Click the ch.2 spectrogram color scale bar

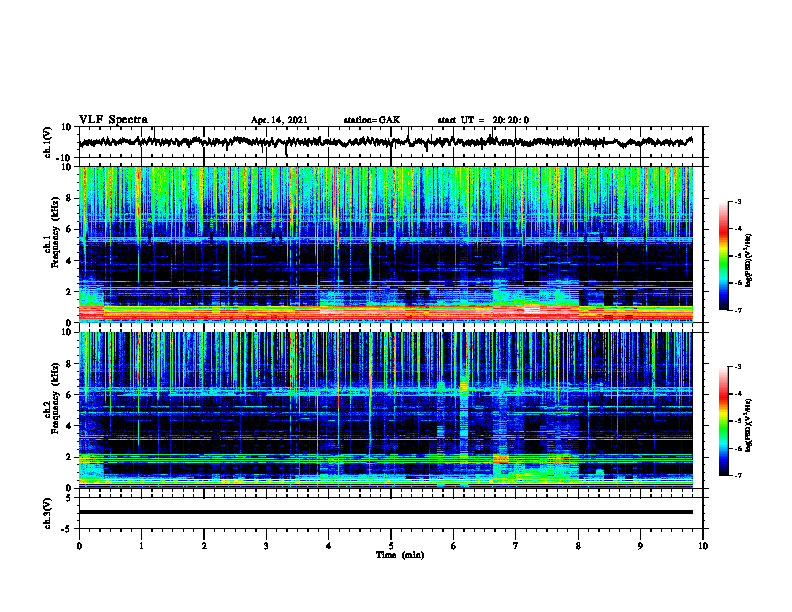(723, 421)
